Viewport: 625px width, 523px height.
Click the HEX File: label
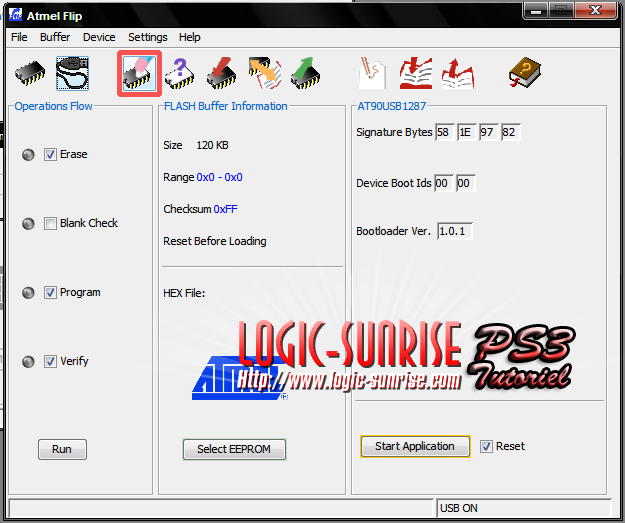coord(184,293)
